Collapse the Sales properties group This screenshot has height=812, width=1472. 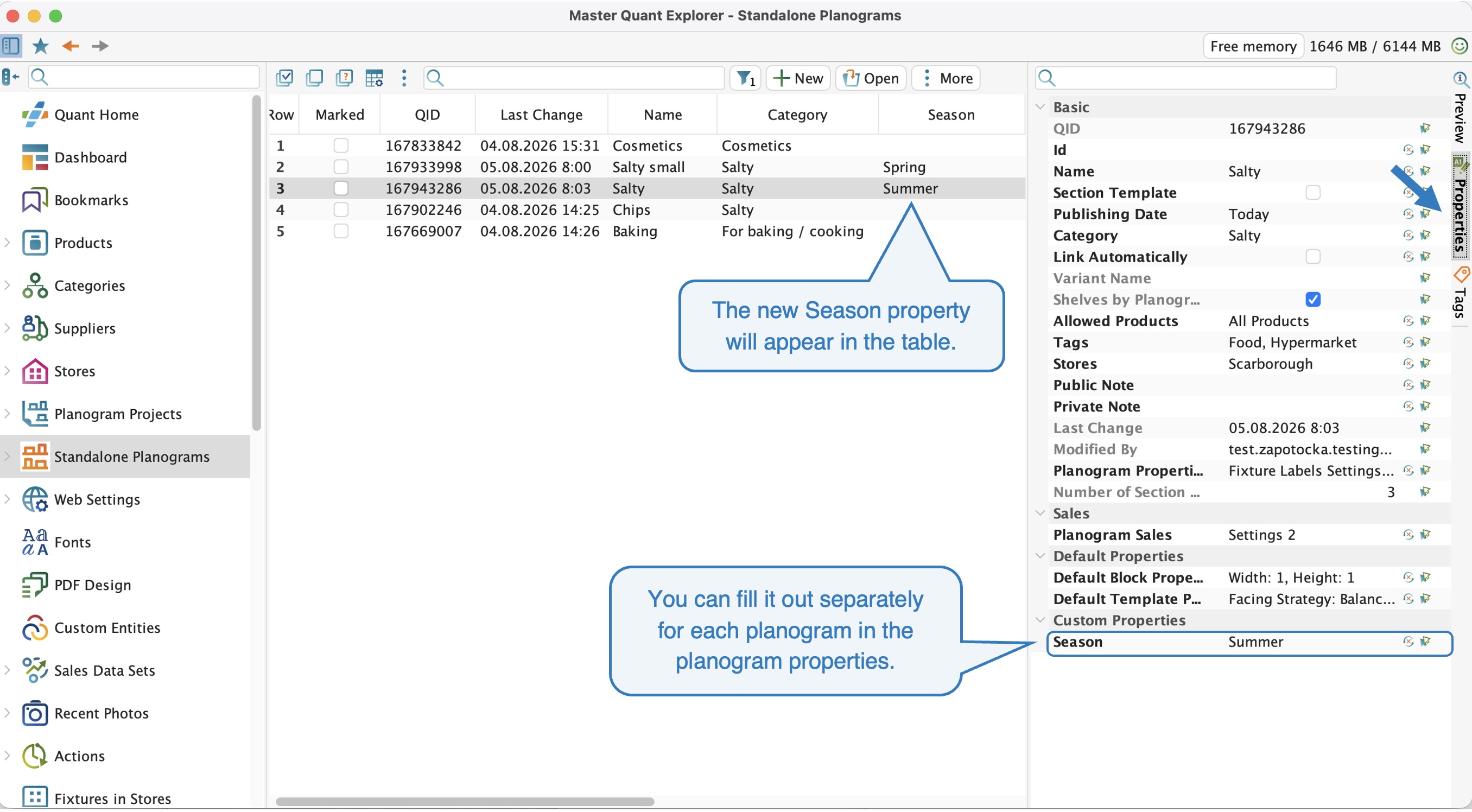pos(1040,513)
